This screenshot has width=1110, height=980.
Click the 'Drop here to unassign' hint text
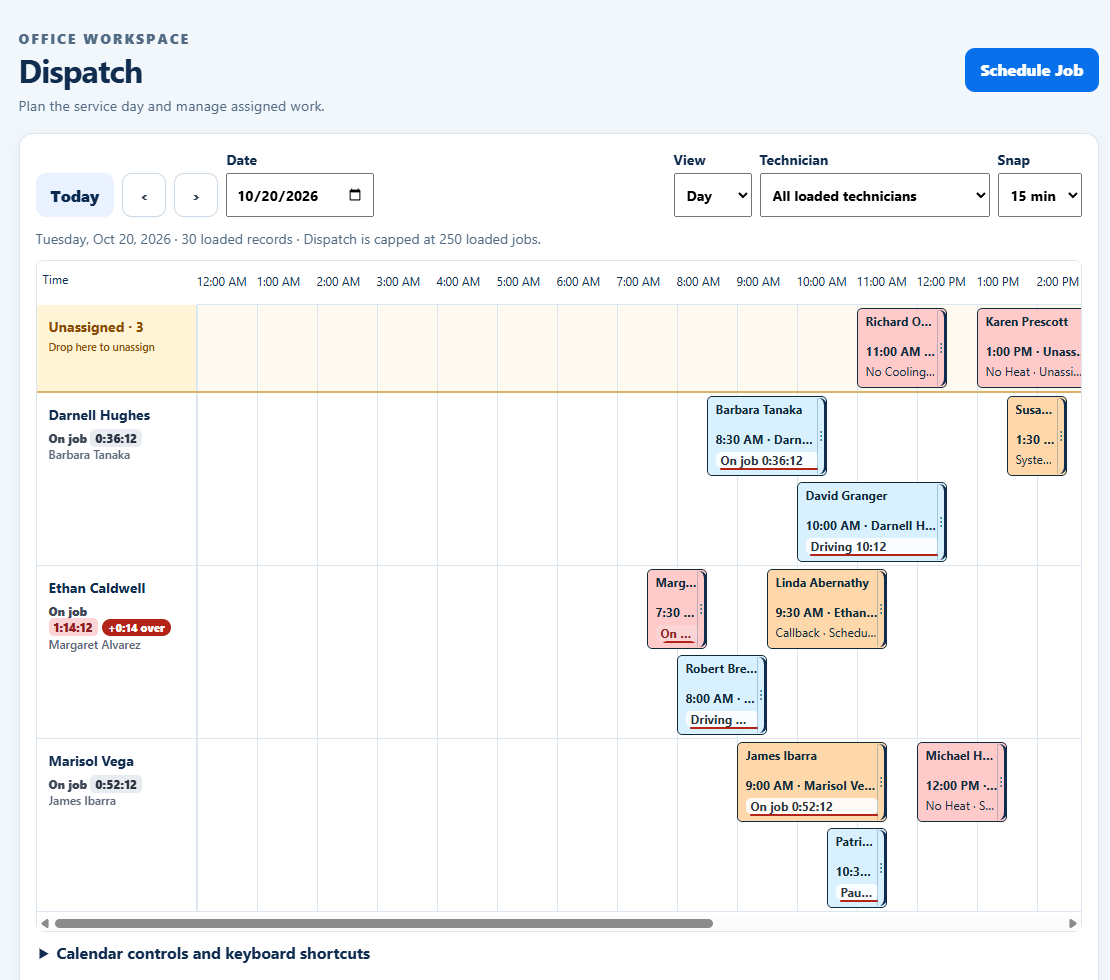(x=101, y=347)
